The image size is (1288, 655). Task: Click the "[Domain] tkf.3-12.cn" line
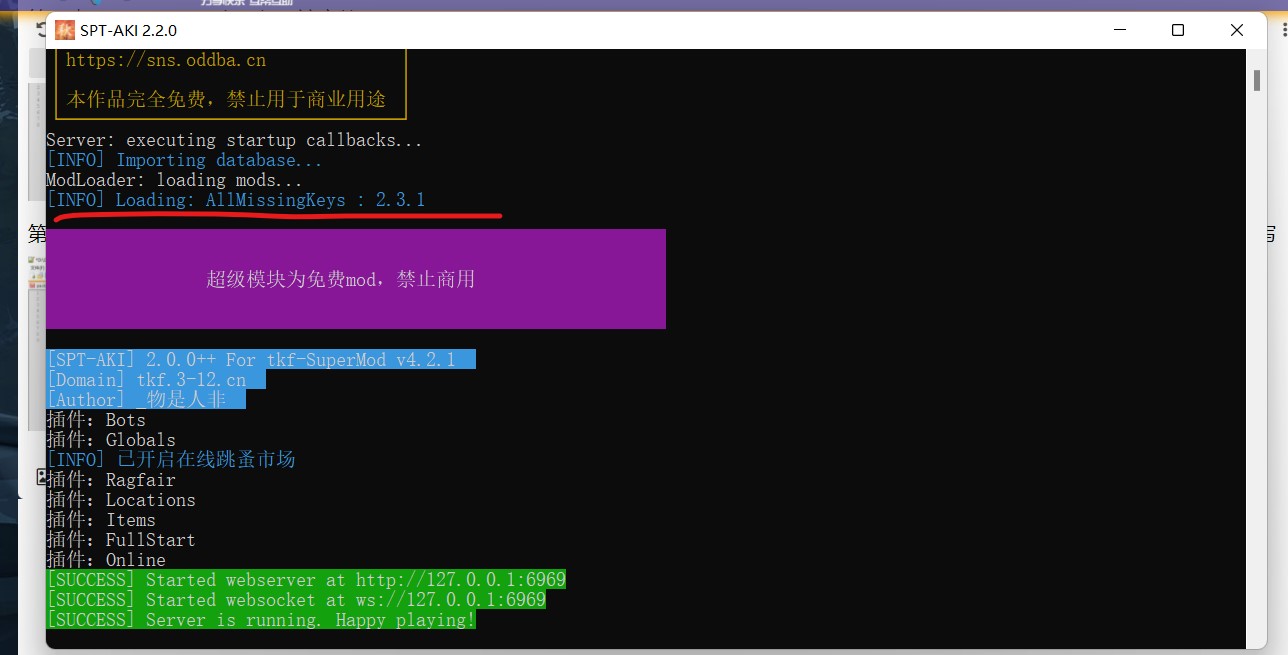click(x=156, y=380)
